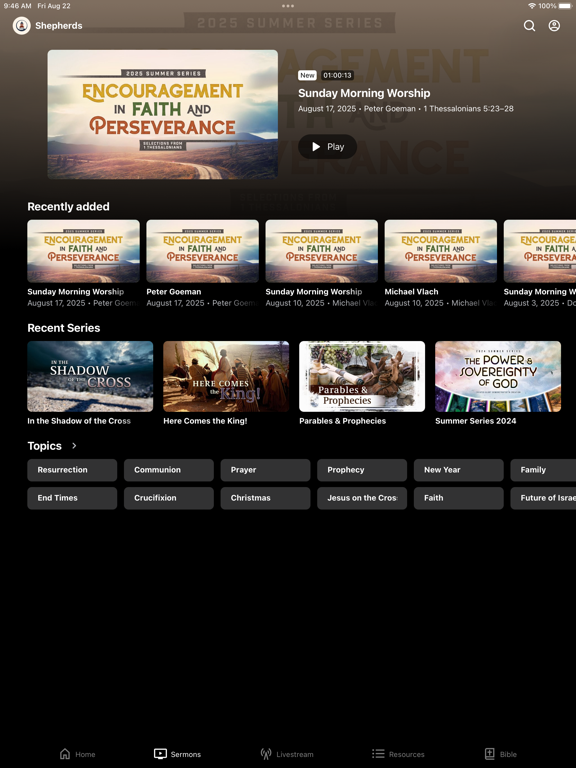The width and height of the screenshot is (576, 768).
Task: Click the Fri Aug 22 date in status bar
Action: click(54, 6)
